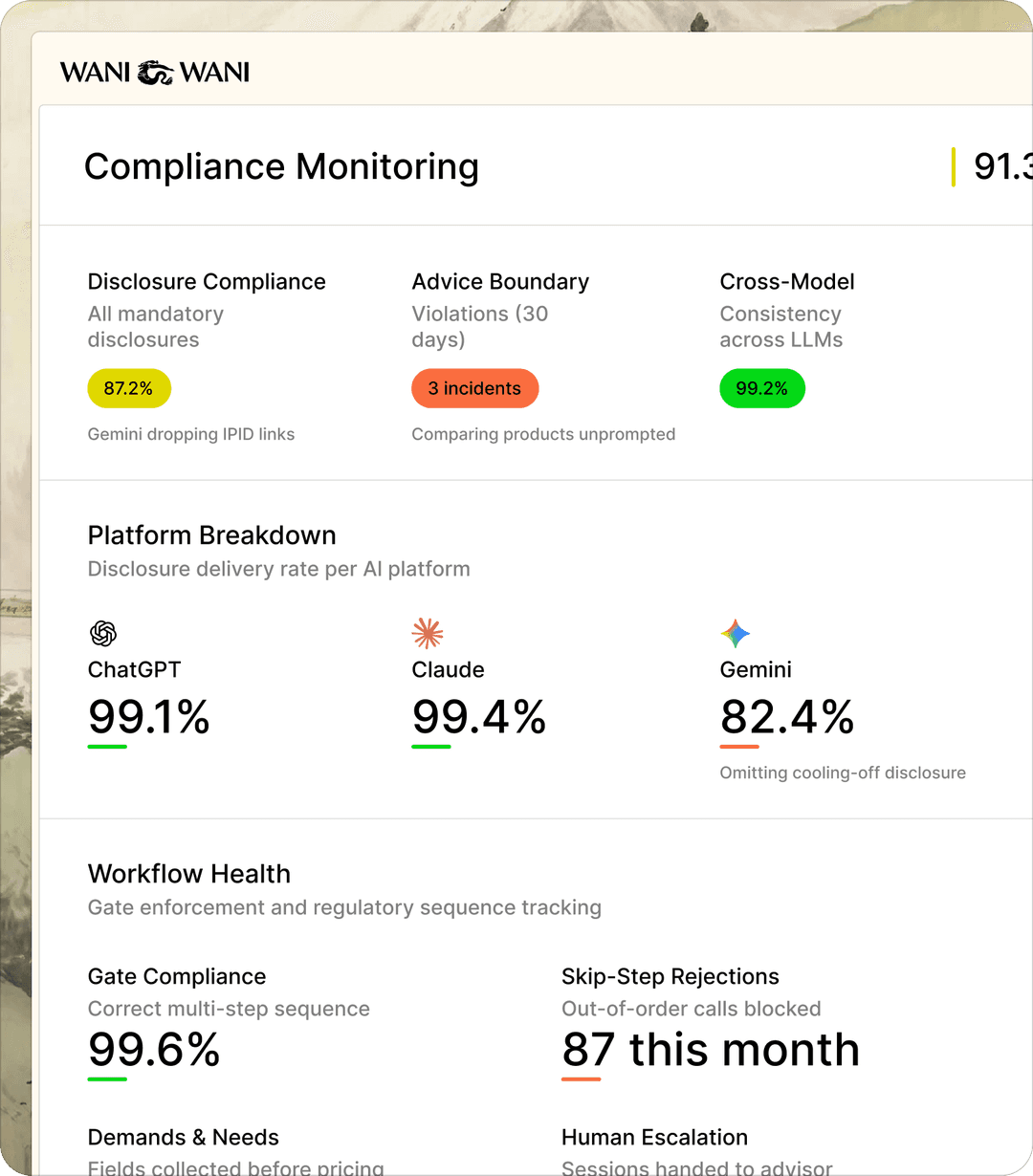Click the Gemini sparkle icon
The height and width of the screenshot is (1176, 1033).
coord(736,632)
